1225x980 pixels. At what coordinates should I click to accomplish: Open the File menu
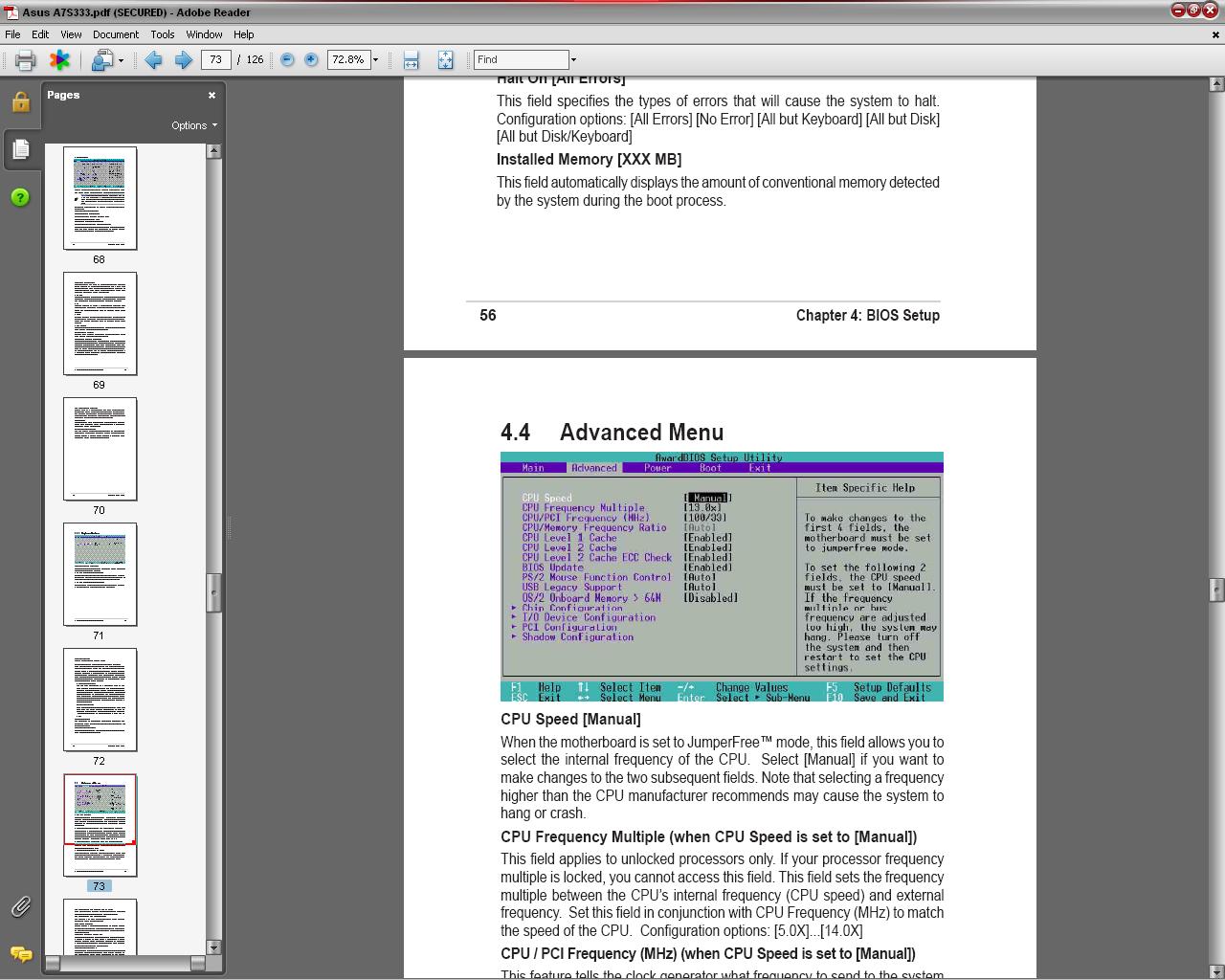pos(12,33)
